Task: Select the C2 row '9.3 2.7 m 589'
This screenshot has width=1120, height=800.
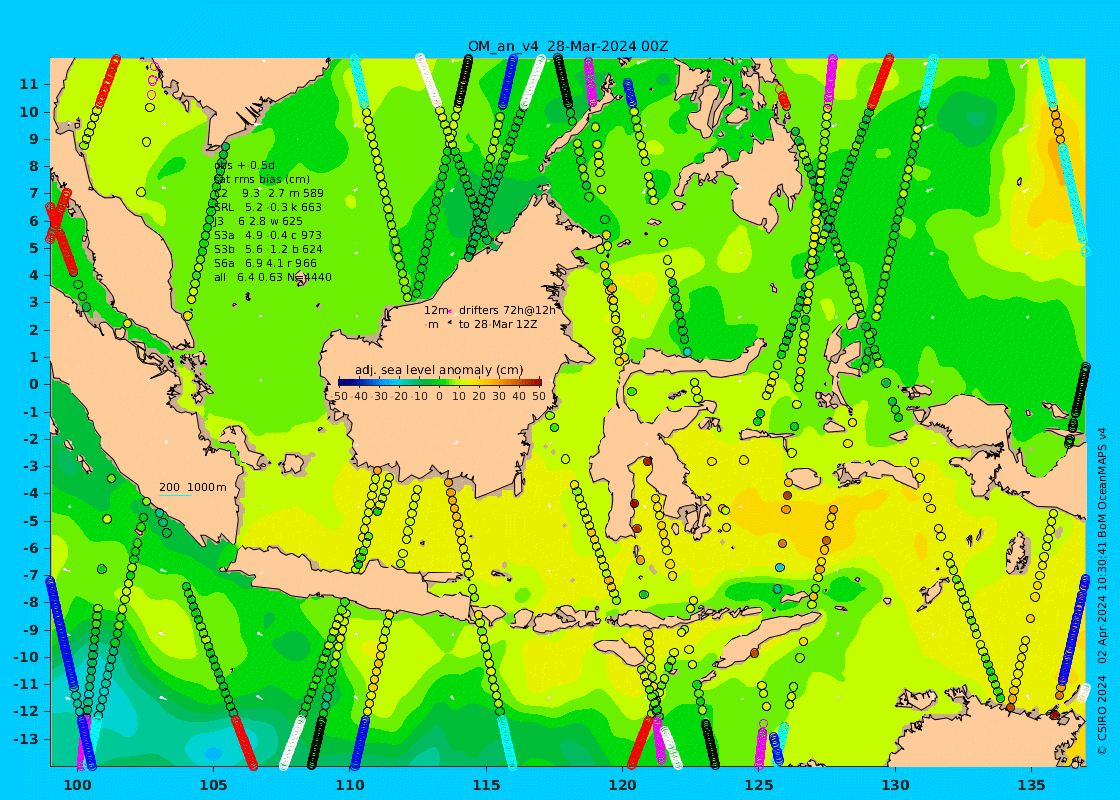Action: coord(269,193)
